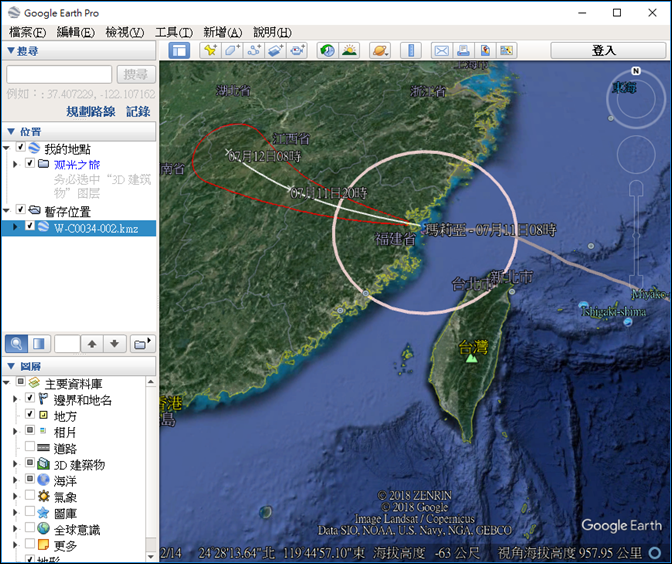Collapse the 主要資料庫 tree node

(6, 382)
